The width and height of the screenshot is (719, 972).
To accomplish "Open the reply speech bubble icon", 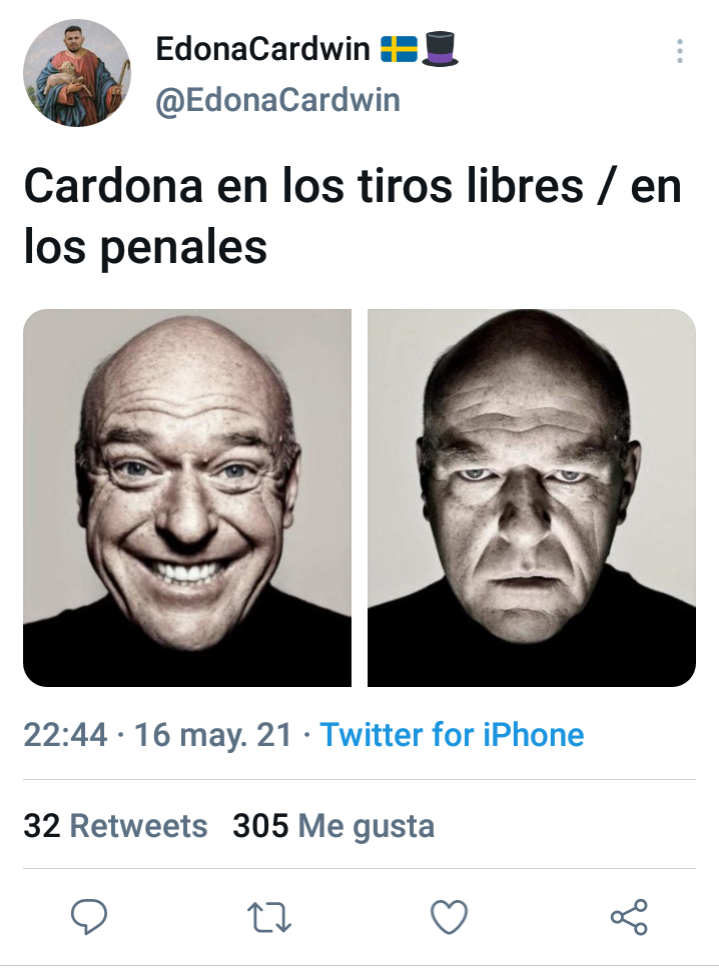I will [89, 917].
